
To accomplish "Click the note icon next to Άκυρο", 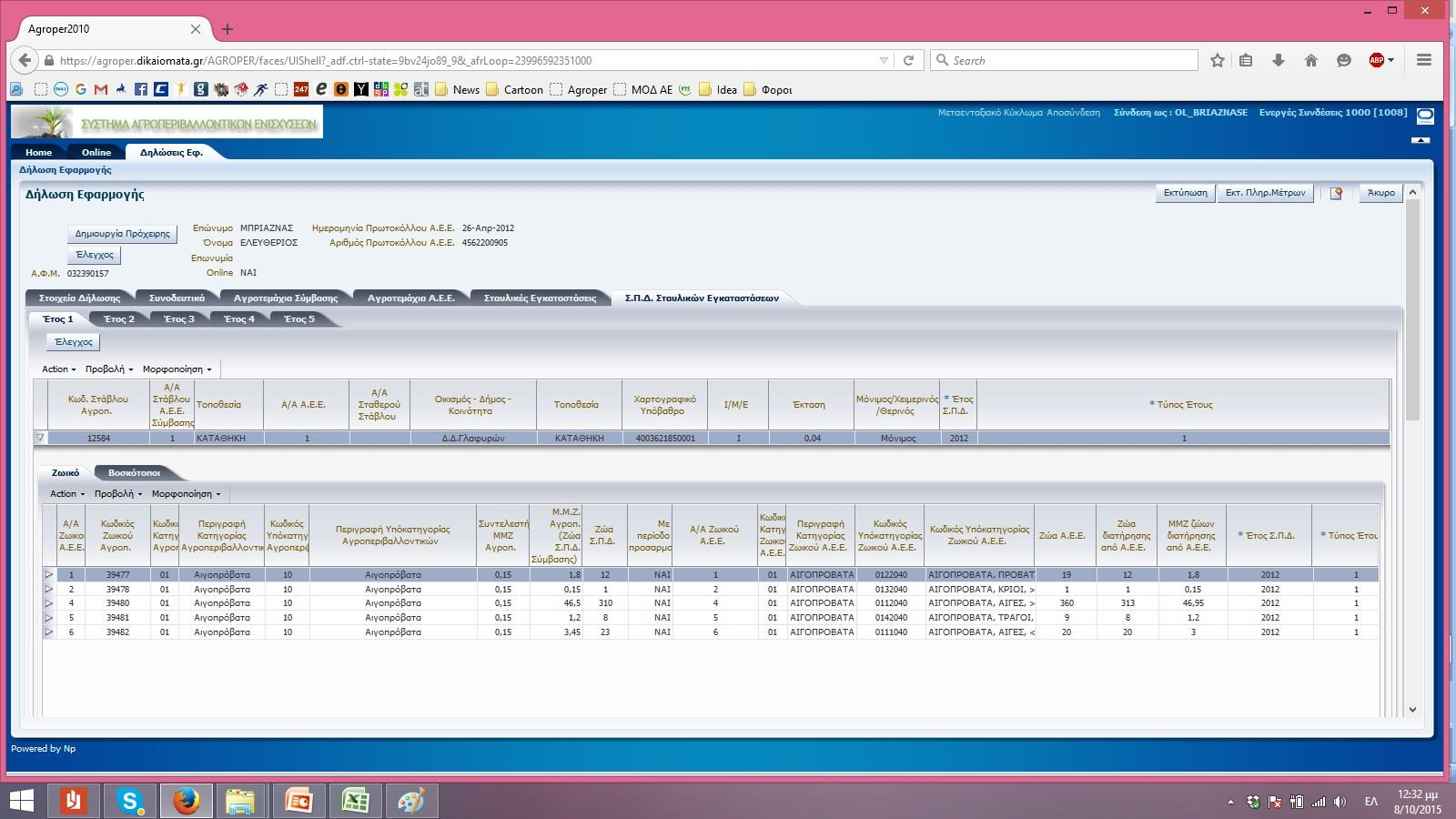I will (x=1336, y=193).
